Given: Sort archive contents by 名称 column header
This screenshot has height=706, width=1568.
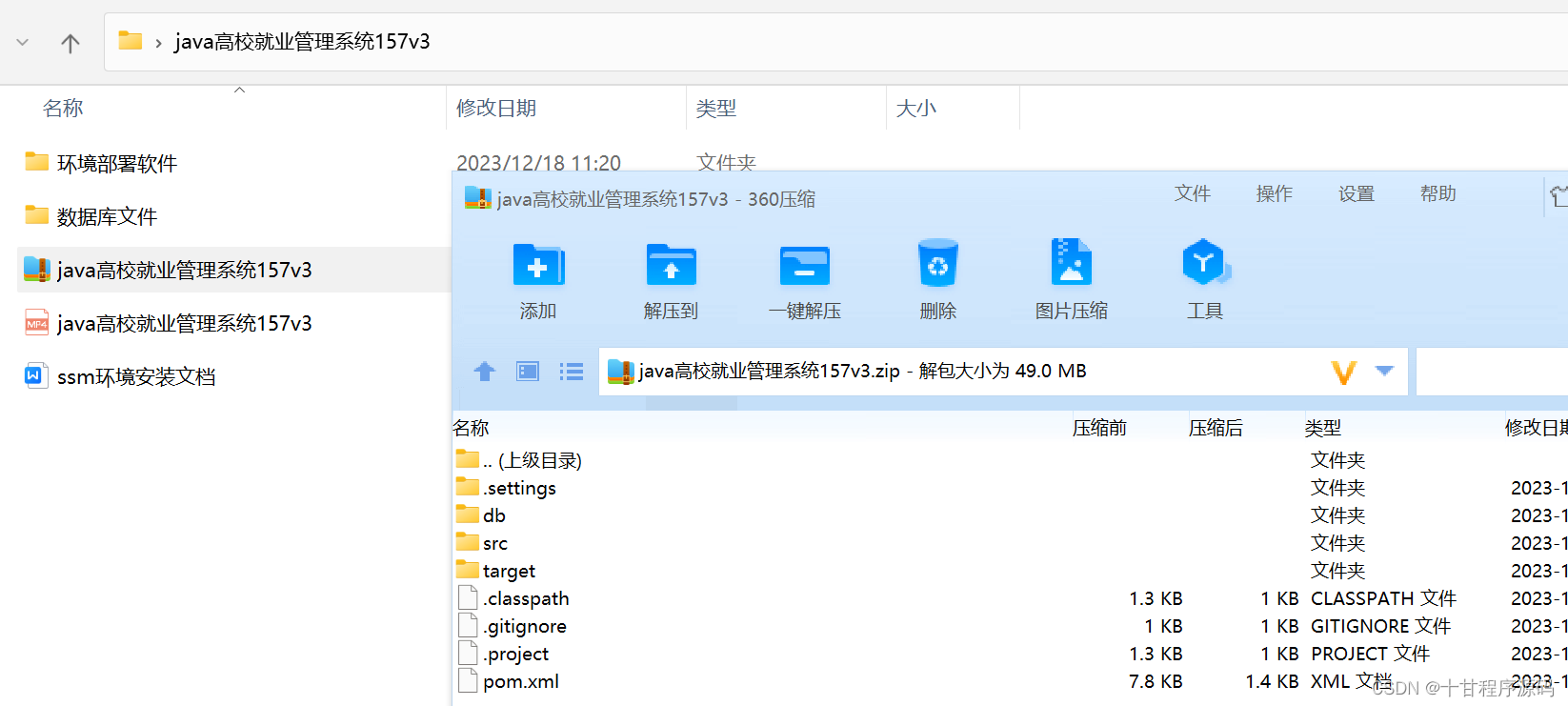Looking at the screenshot, I should [x=472, y=429].
